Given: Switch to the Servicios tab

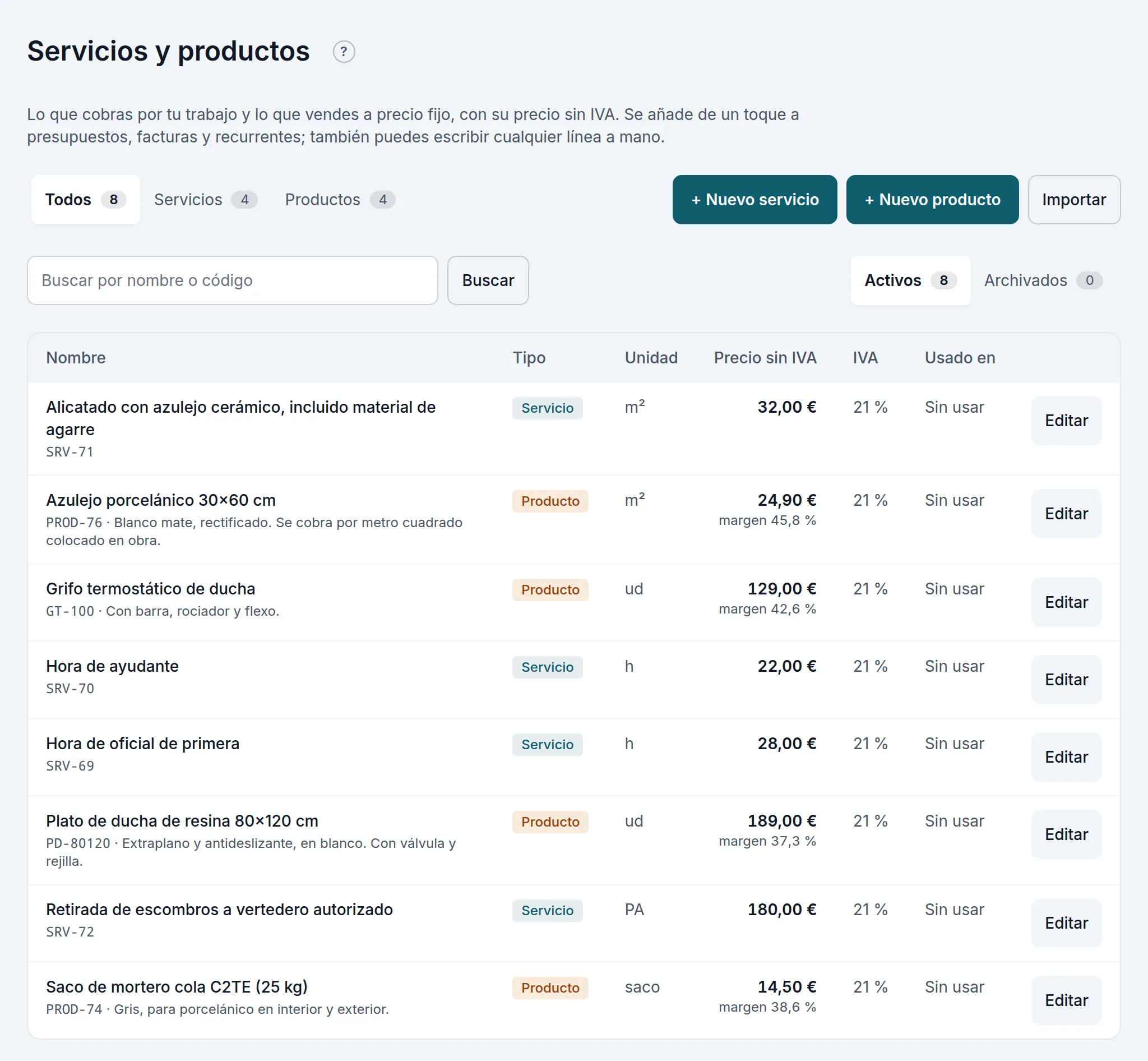Looking at the screenshot, I should [206, 199].
